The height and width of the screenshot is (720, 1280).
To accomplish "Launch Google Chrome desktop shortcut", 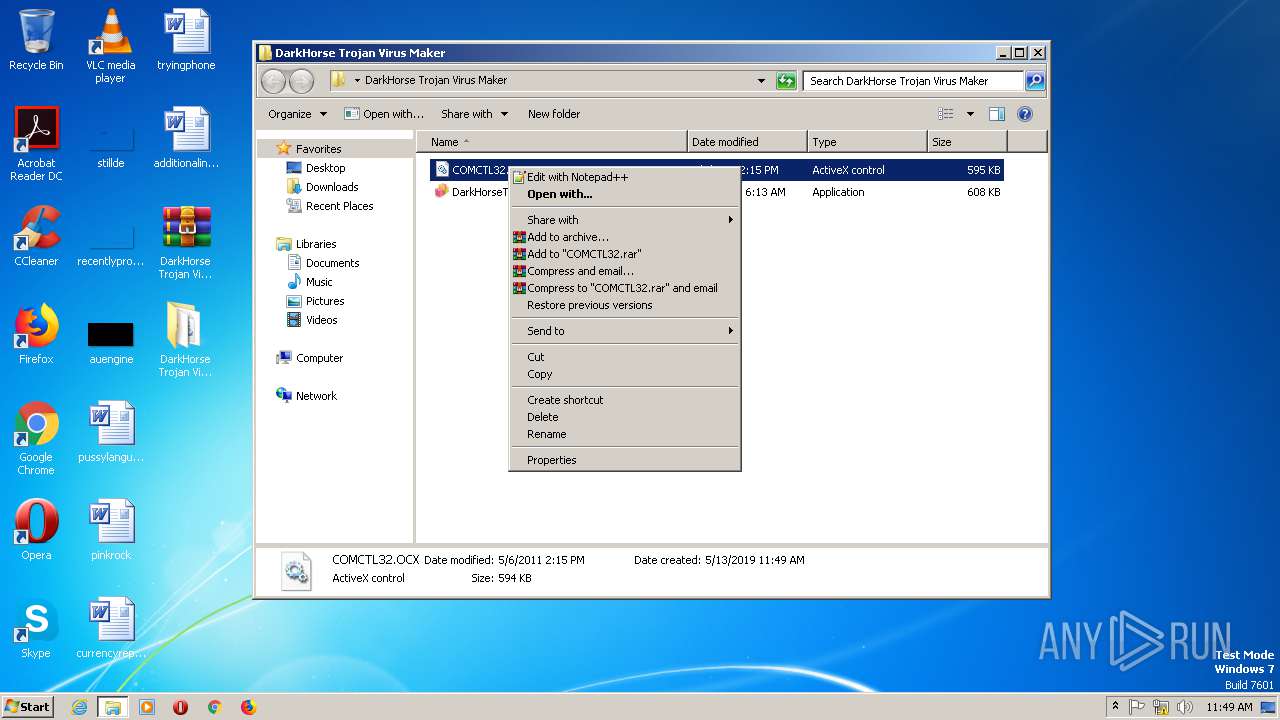I will [x=36, y=438].
